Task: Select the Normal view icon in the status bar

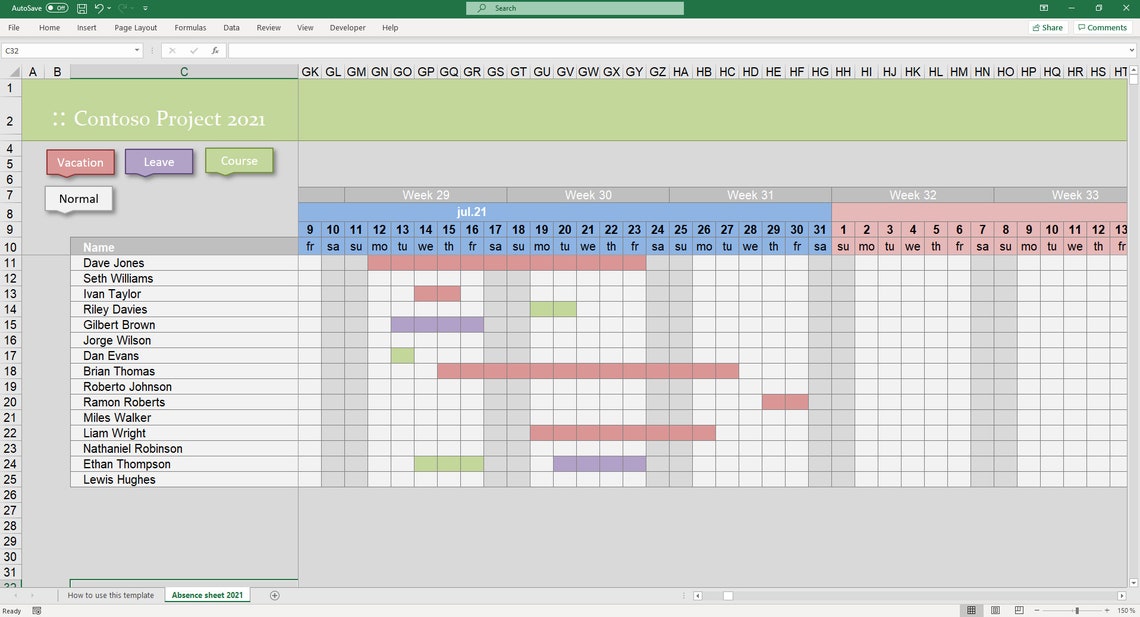Action: pyautogui.click(x=971, y=610)
